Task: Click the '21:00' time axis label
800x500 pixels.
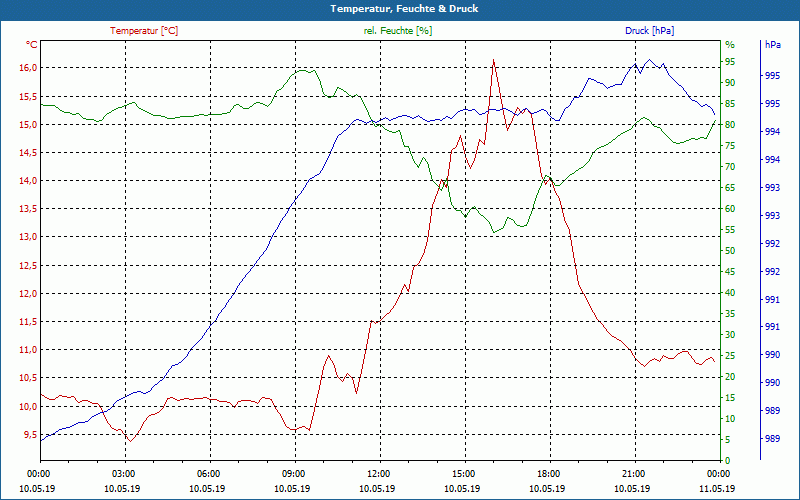Action: click(x=636, y=474)
